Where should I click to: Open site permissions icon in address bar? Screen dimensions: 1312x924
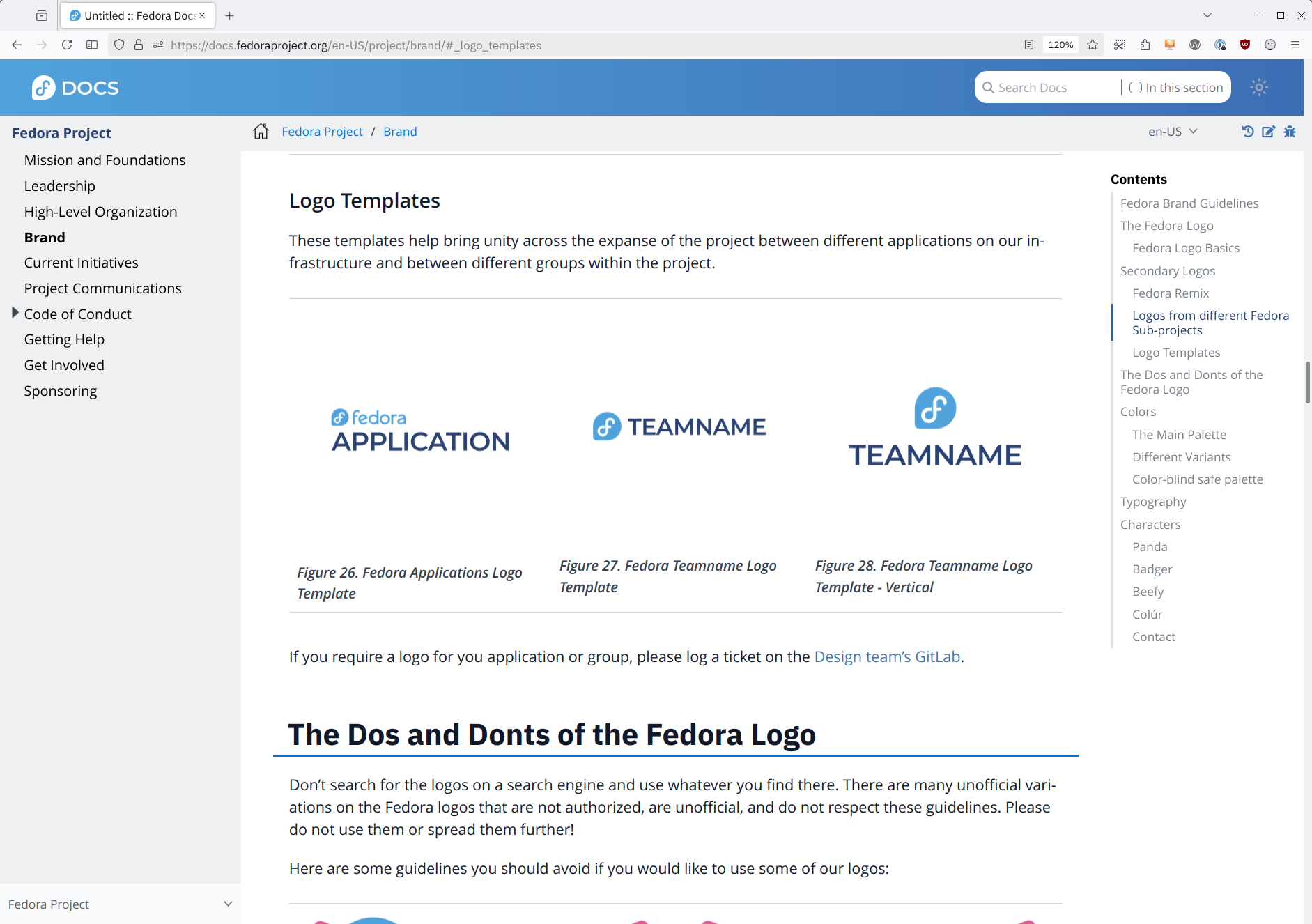tap(158, 45)
